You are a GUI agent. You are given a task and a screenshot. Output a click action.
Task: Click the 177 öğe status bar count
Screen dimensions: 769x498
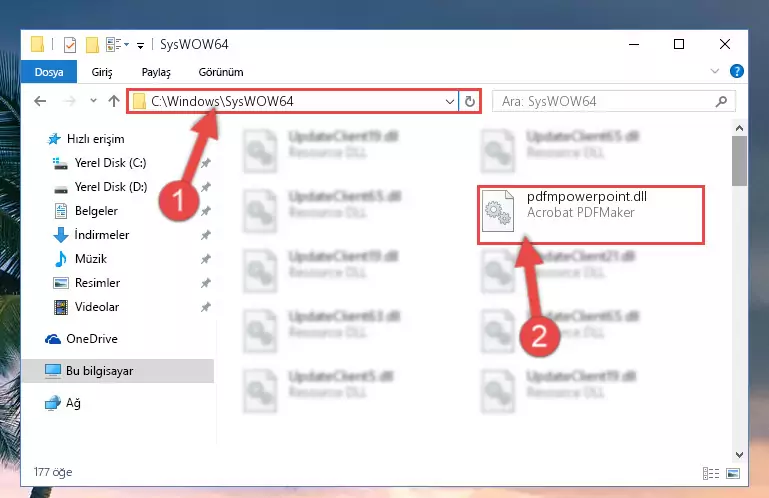pyautogui.click(x=53, y=472)
